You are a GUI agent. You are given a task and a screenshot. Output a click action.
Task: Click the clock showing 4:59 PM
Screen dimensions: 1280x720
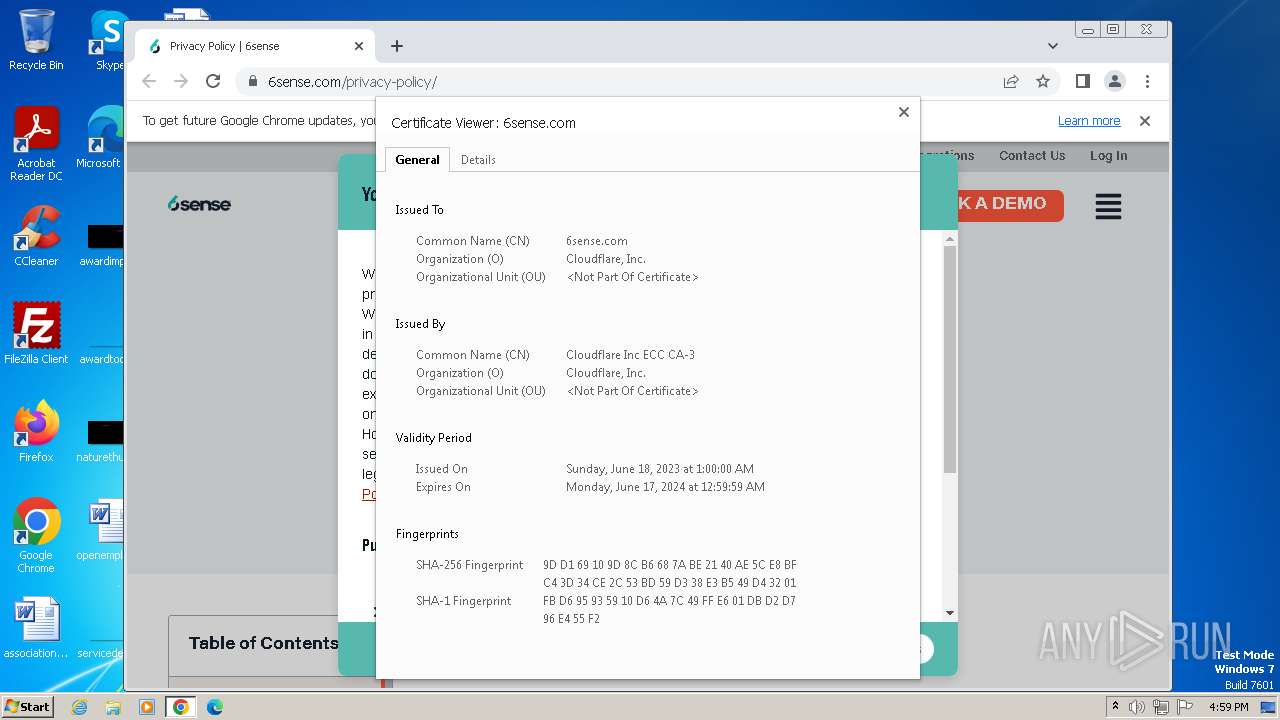1228,707
